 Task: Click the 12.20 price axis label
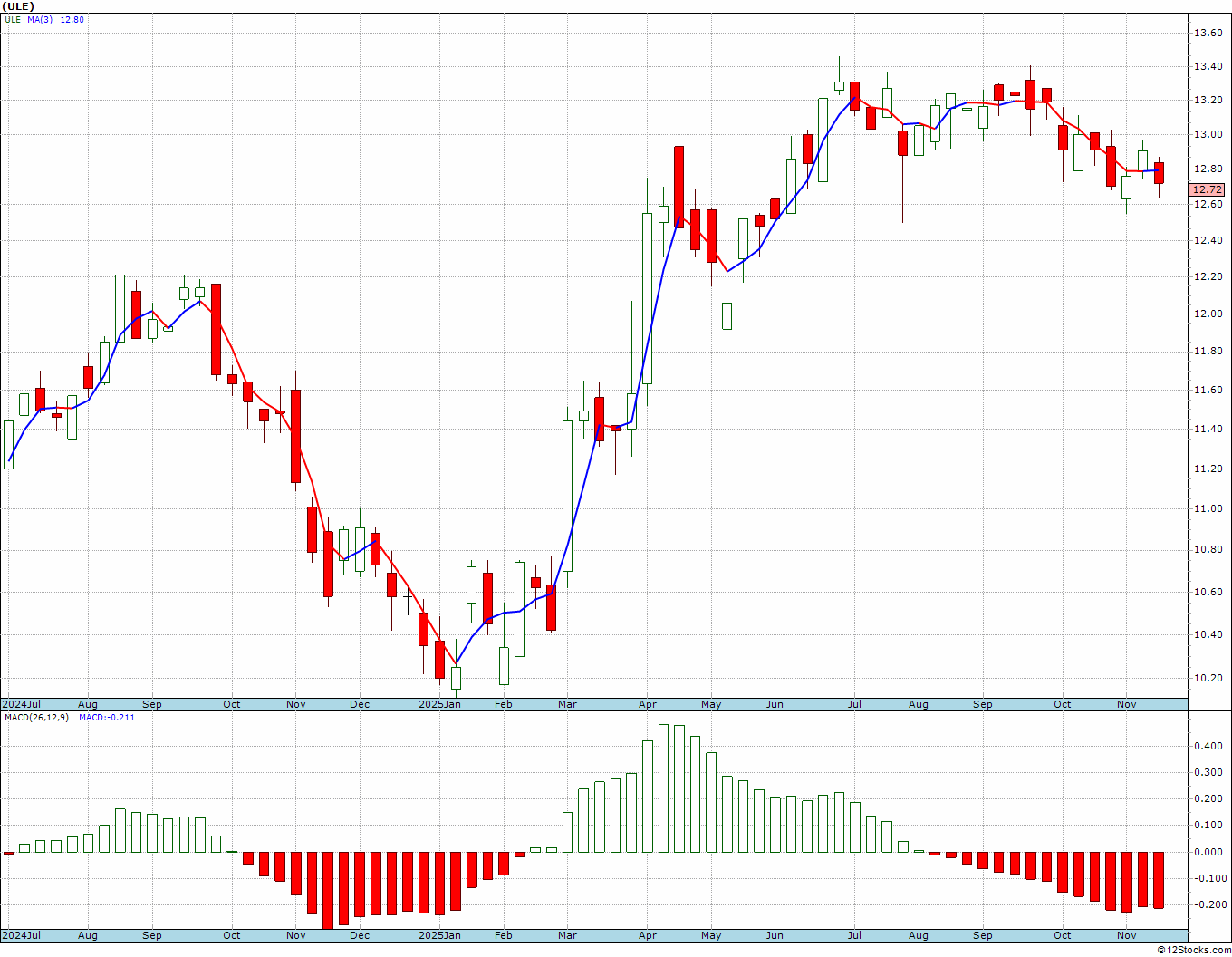(1208, 276)
